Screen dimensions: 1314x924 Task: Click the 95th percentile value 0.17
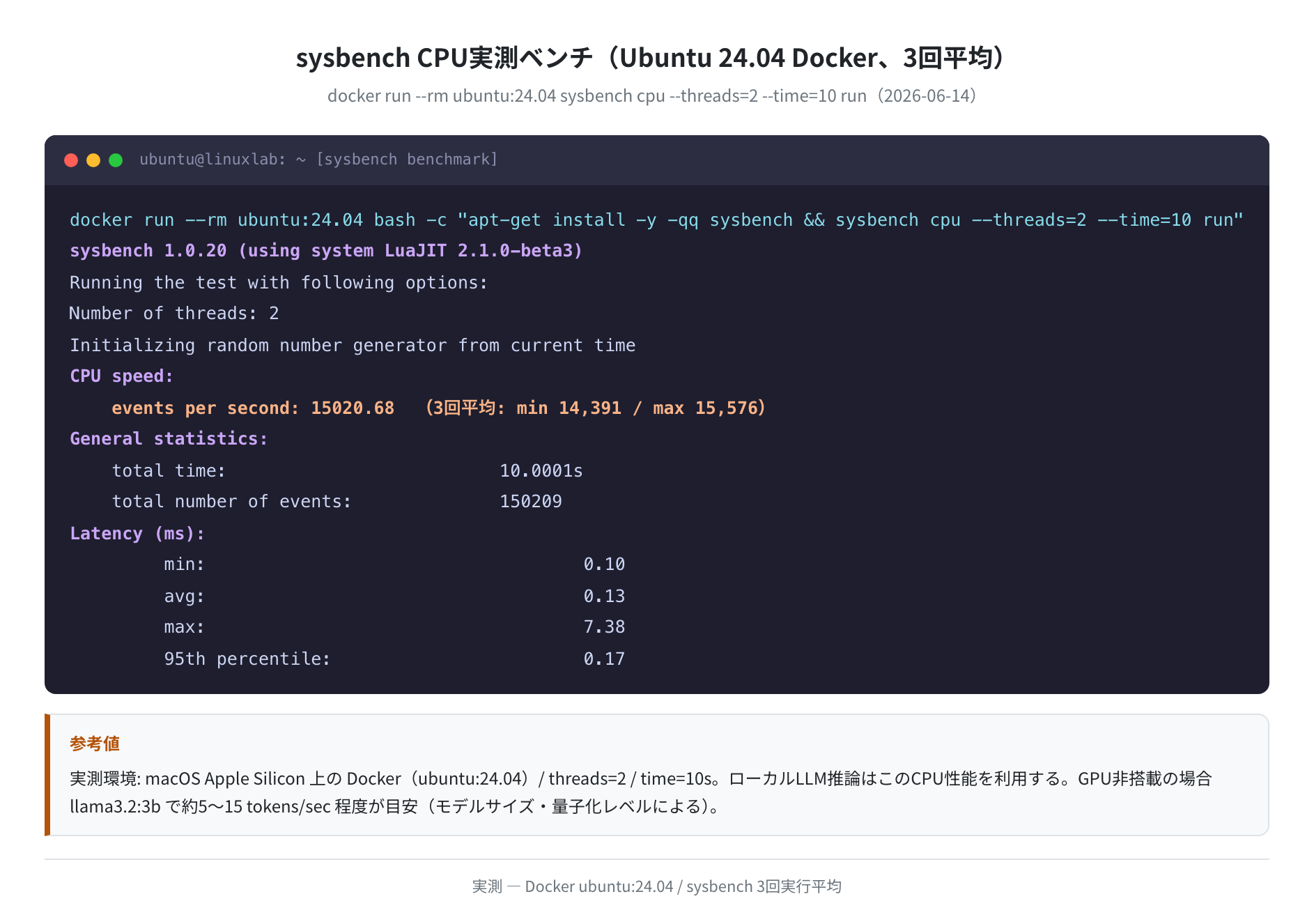pyautogui.click(x=604, y=659)
